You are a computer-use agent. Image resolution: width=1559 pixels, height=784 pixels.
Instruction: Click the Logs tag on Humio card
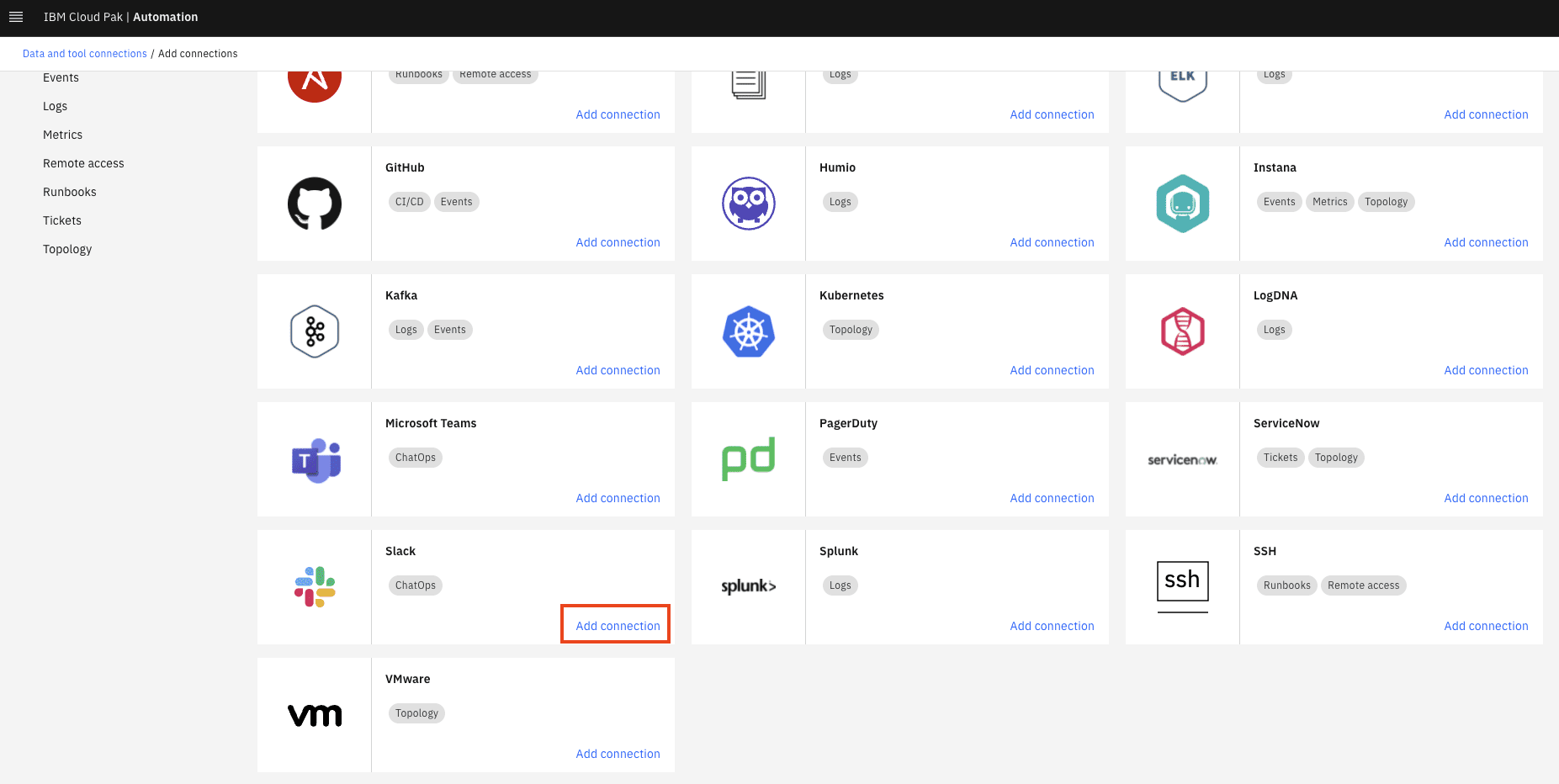pyautogui.click(x=840, y=202)
